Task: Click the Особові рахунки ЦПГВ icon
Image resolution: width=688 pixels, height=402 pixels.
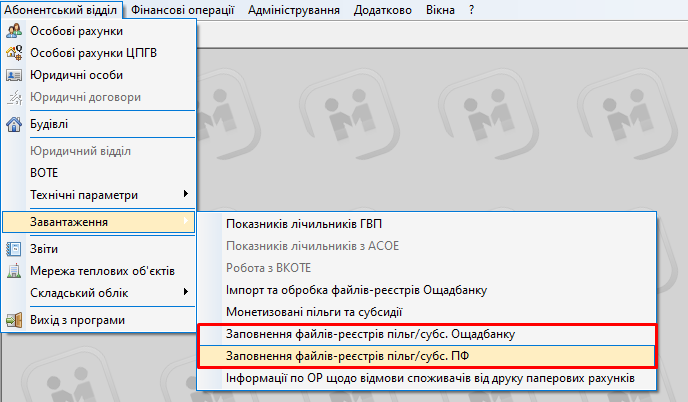Action: (14, 53)
